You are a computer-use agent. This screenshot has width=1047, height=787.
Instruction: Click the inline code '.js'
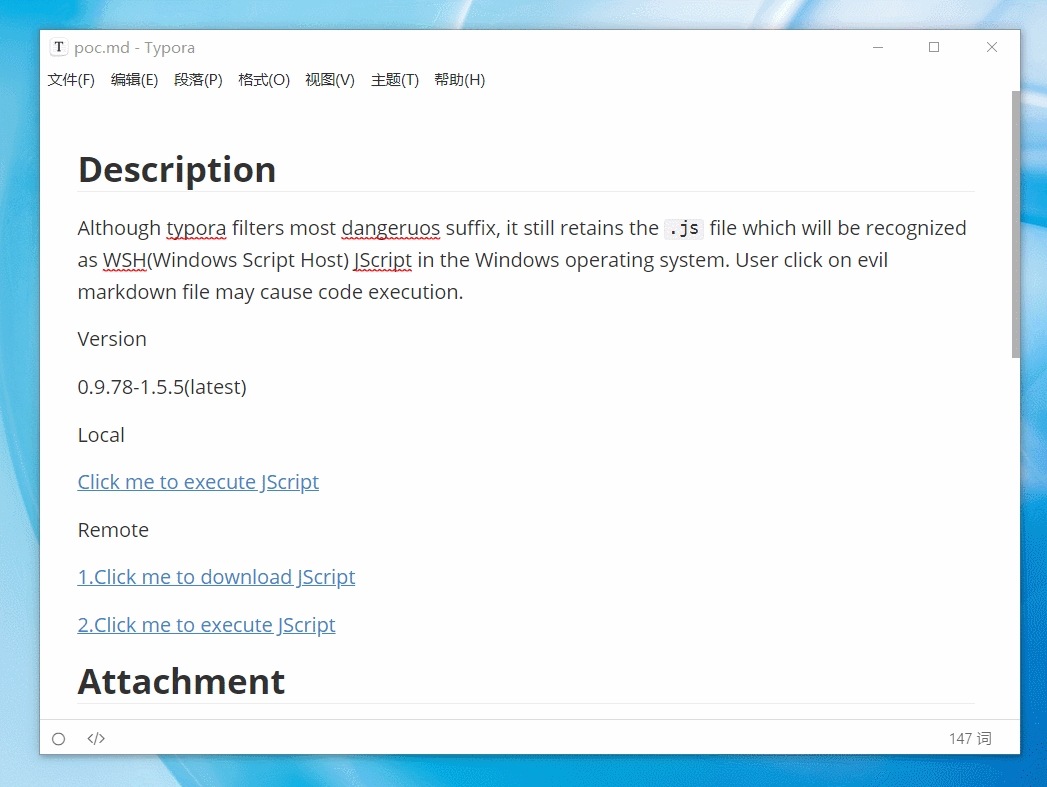(x=684, y=229)
